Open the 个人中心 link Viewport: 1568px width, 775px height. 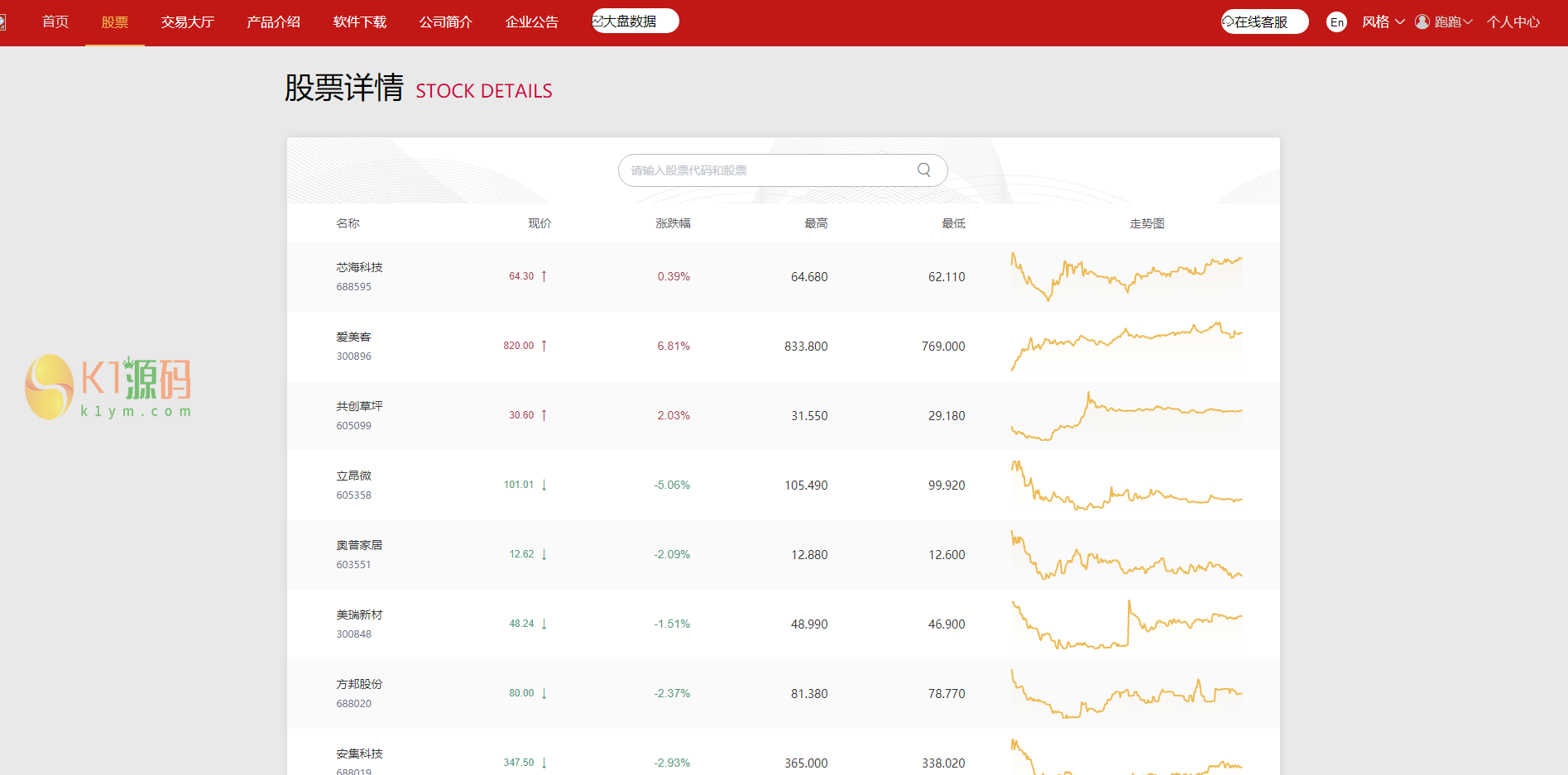coord(1513,22)
